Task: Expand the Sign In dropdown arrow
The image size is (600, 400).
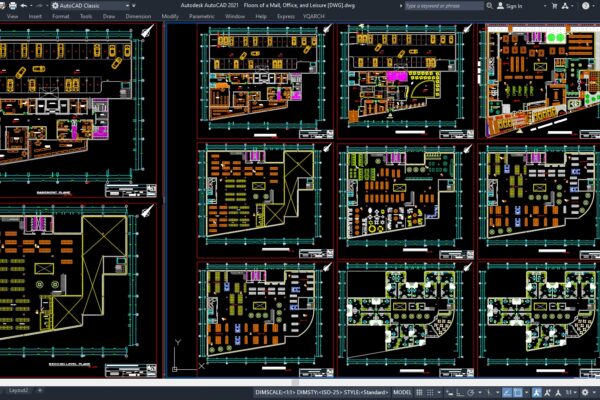Action: pyautogui.click(x=545, y=6)
